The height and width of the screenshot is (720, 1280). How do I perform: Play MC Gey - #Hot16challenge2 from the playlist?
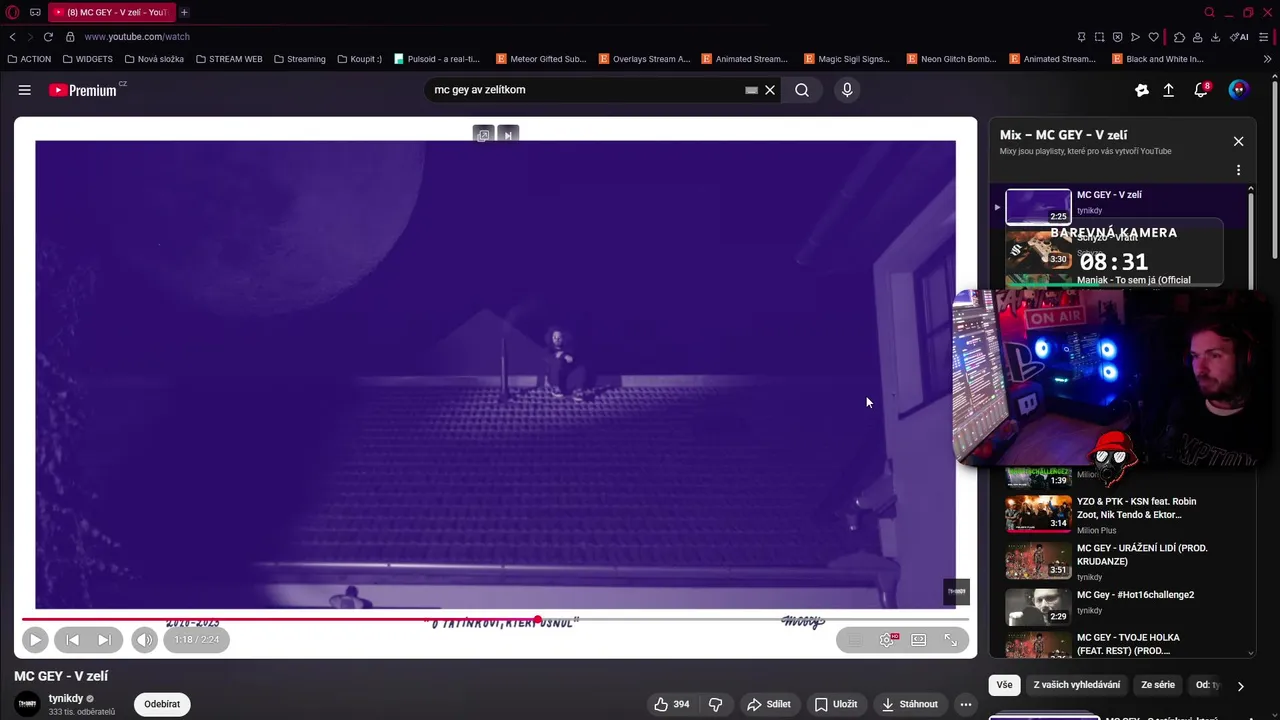pos(1120,606)
